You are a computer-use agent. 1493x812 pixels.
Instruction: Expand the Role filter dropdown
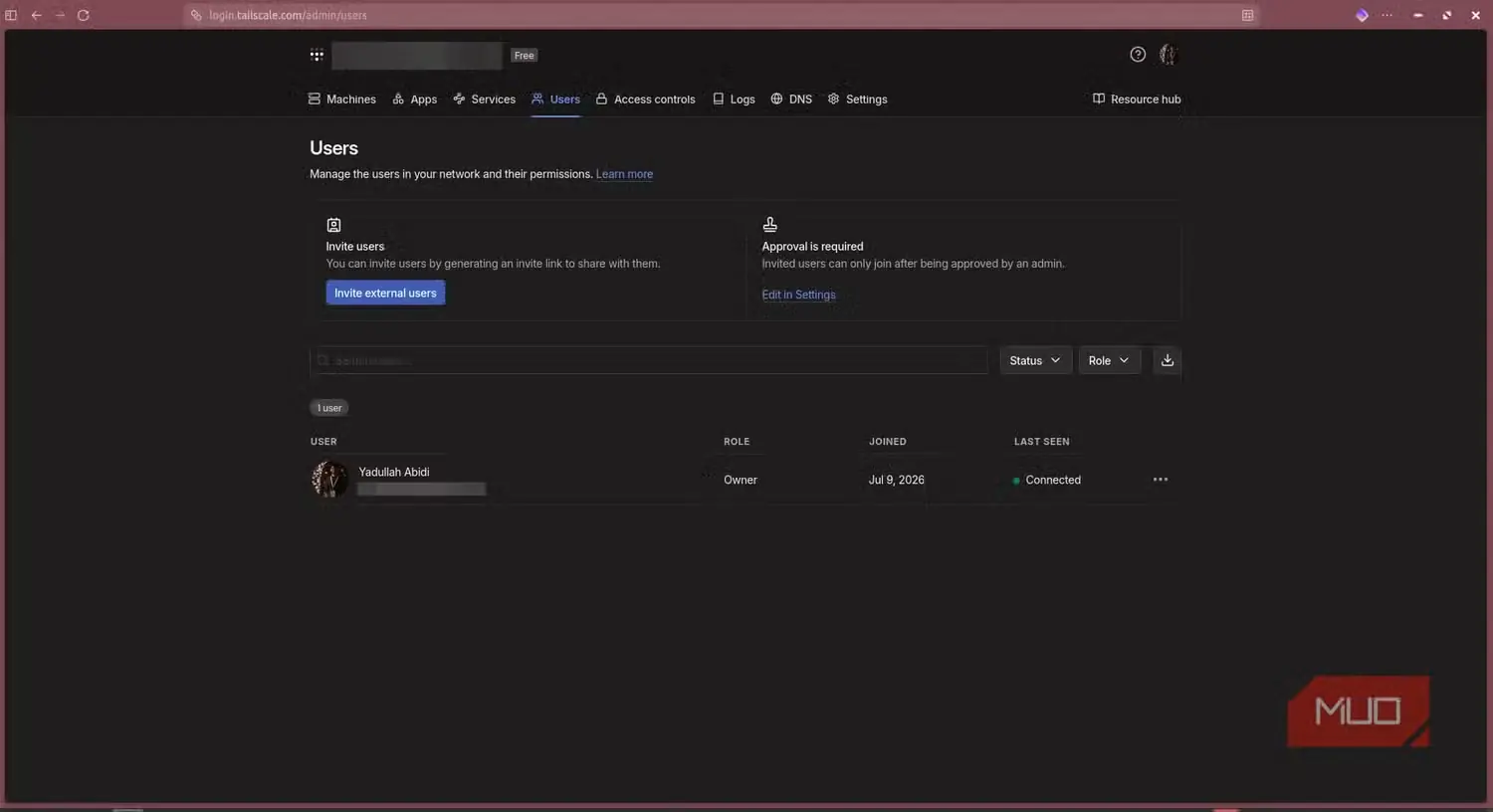(1109, 360)
